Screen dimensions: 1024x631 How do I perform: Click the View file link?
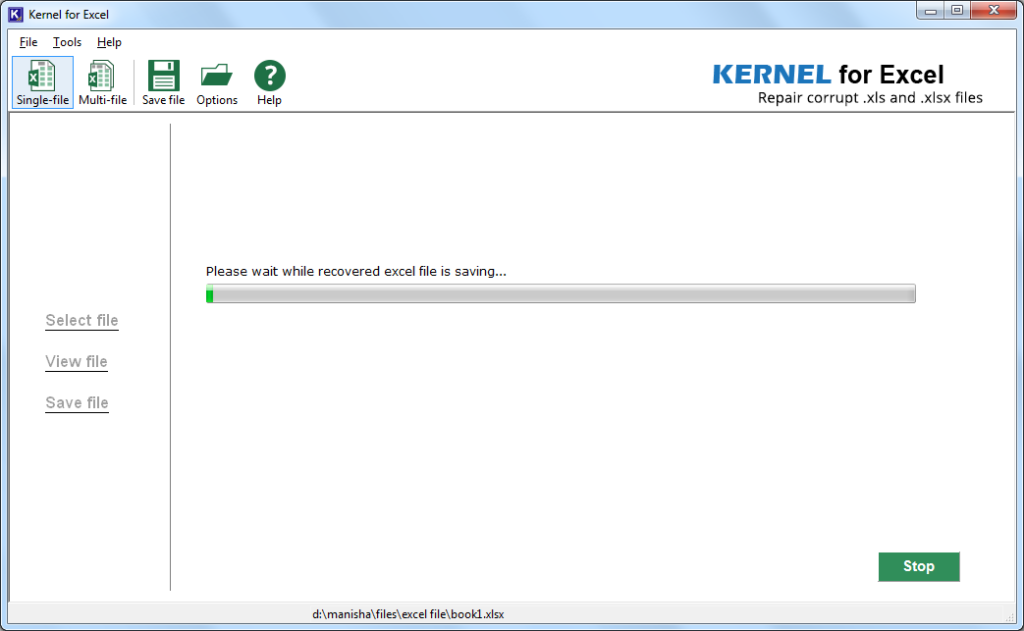[76, 361]
